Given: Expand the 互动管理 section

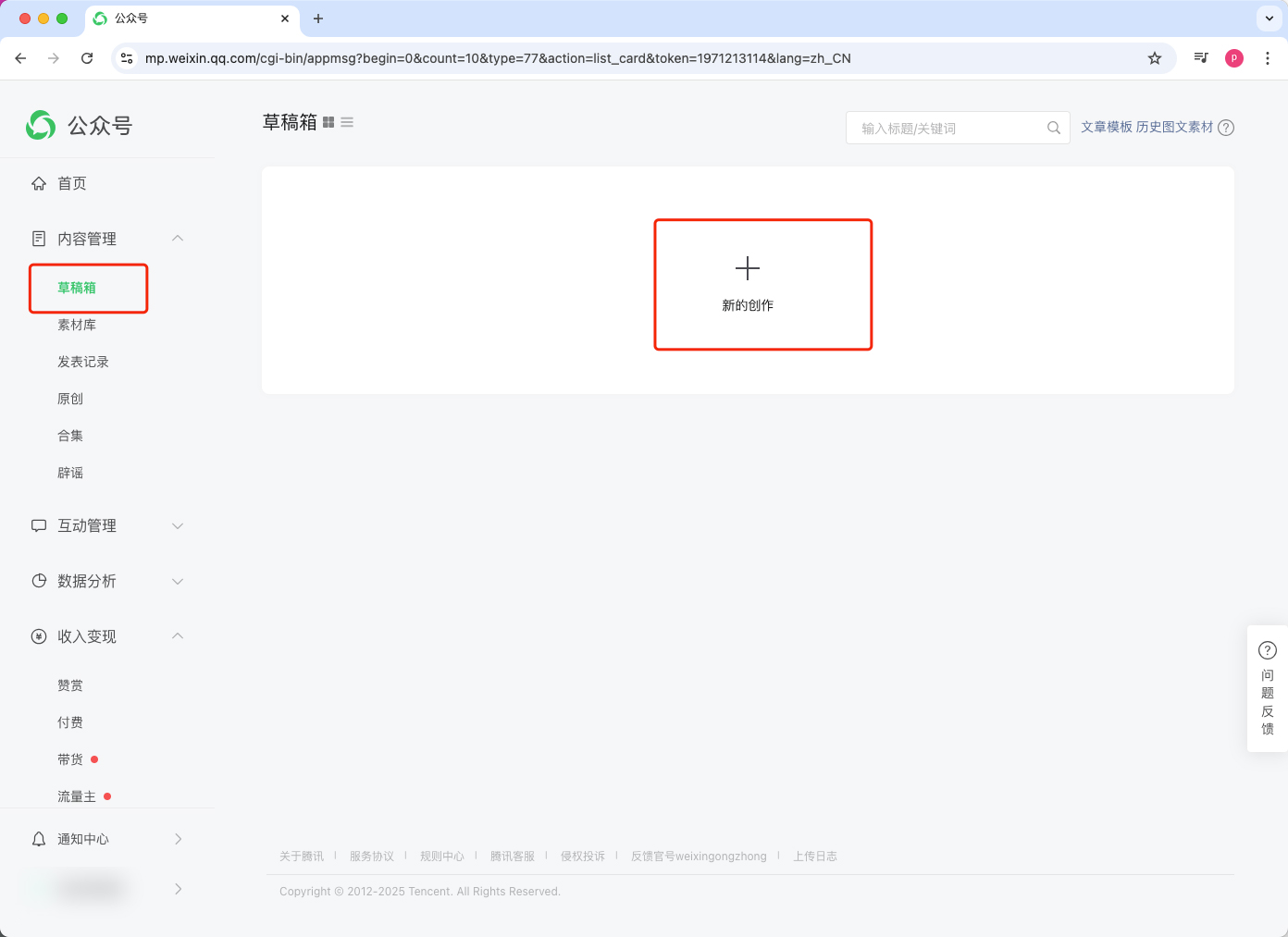Looking at the screenshot, I should [x=178, y=525].
